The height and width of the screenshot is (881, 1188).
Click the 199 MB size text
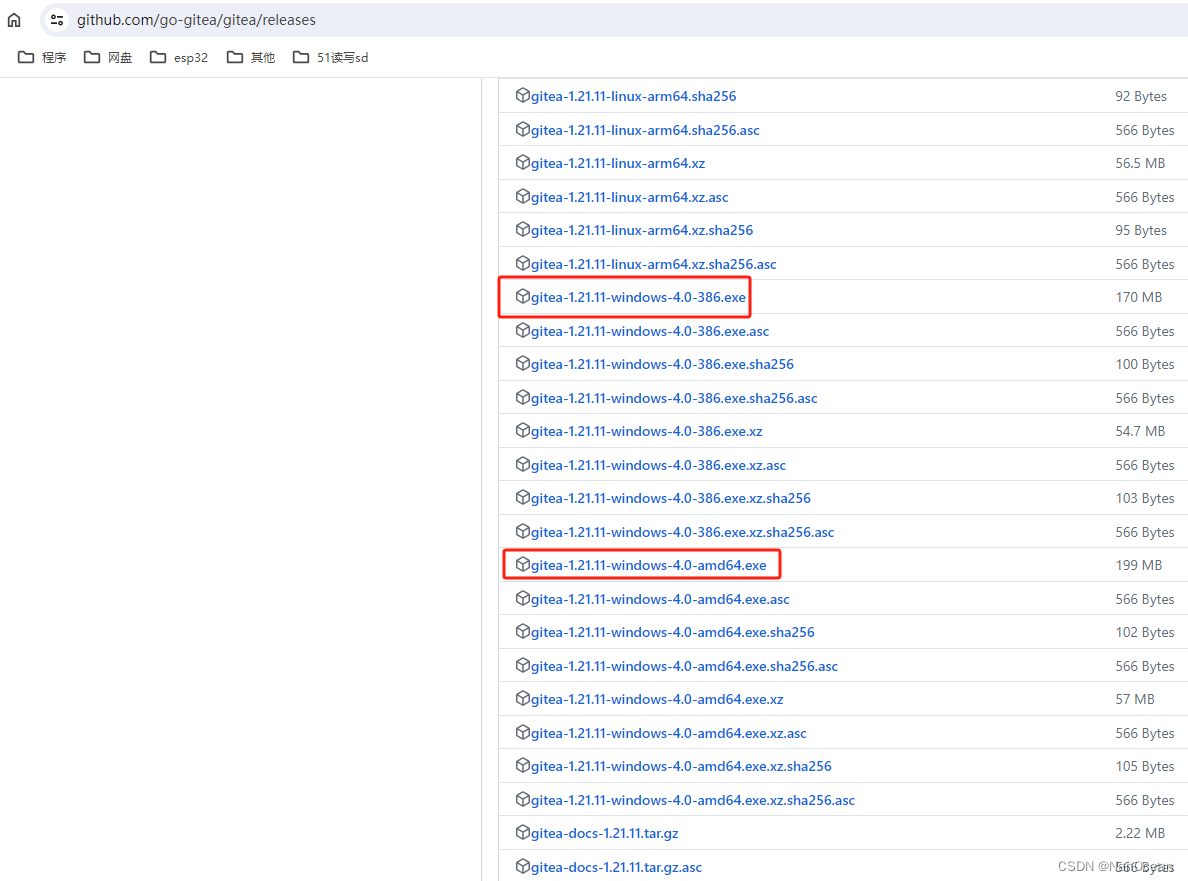click(1138, 566)
